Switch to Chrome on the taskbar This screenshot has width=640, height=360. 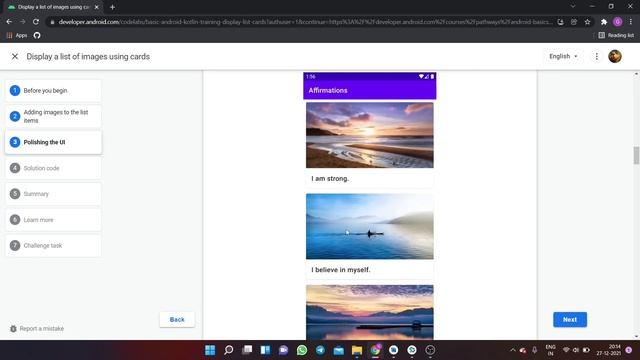[376, 350]
